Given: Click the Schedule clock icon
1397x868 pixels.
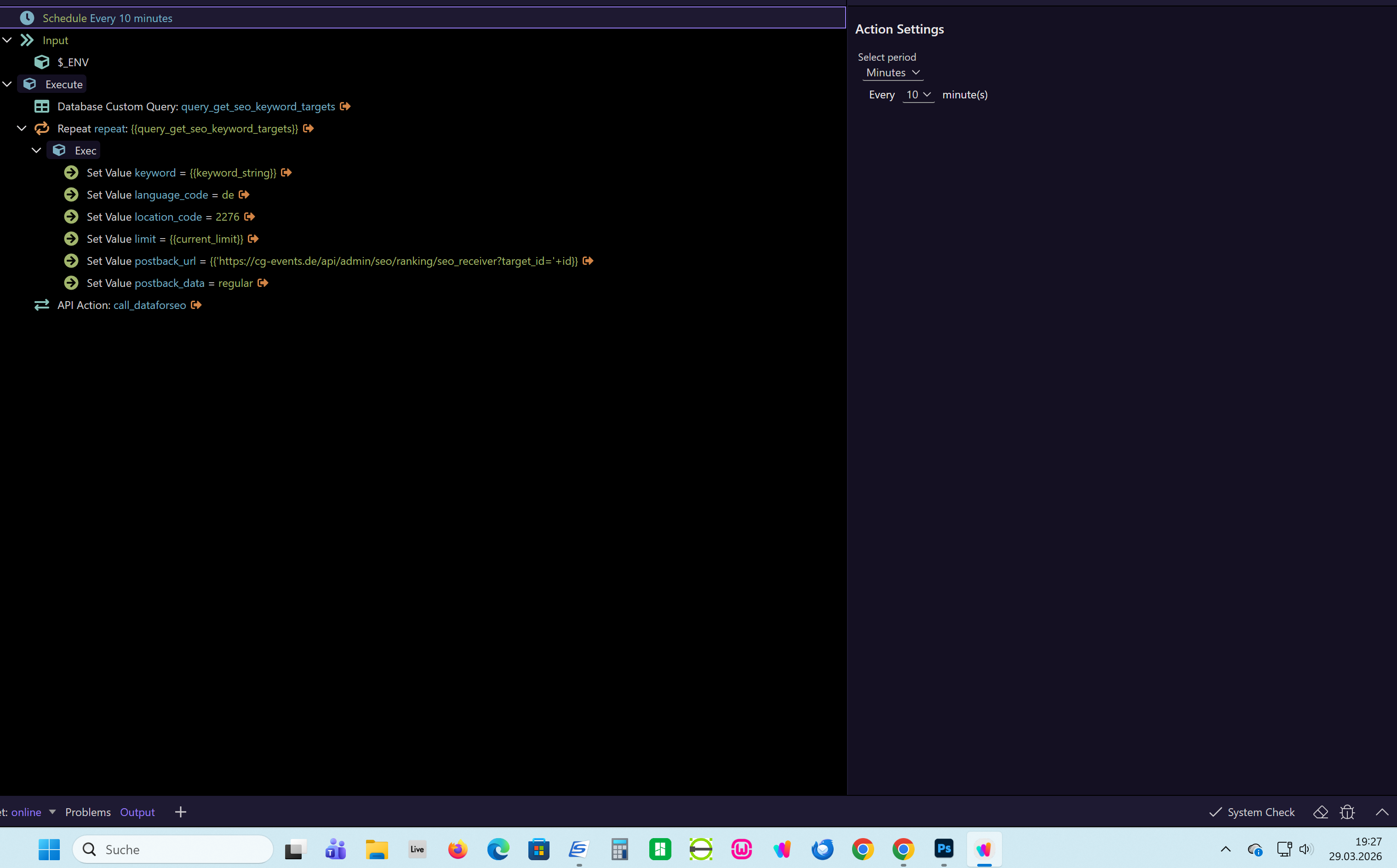Looking at the screenshot, I should [x=27, y=18].
